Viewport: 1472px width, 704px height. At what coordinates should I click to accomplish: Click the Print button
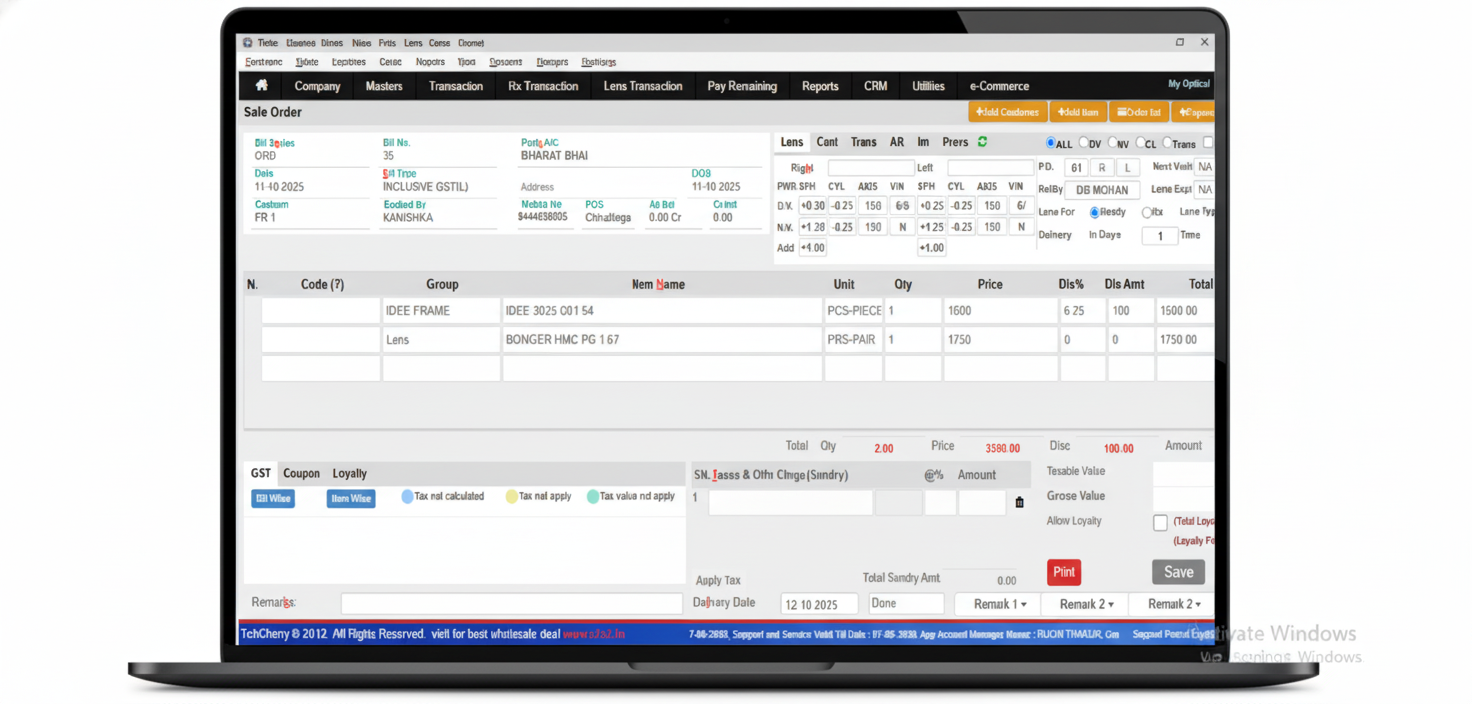1063,572
